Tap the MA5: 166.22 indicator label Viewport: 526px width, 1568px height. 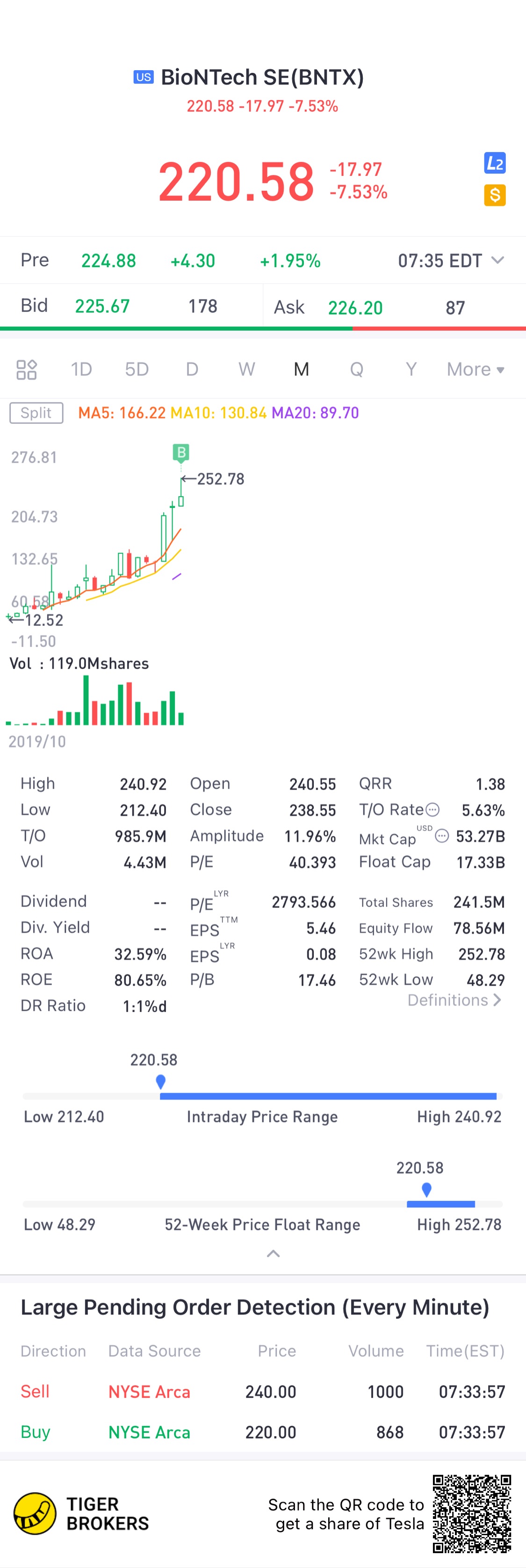pyautogui.click(x=122, y=413)
